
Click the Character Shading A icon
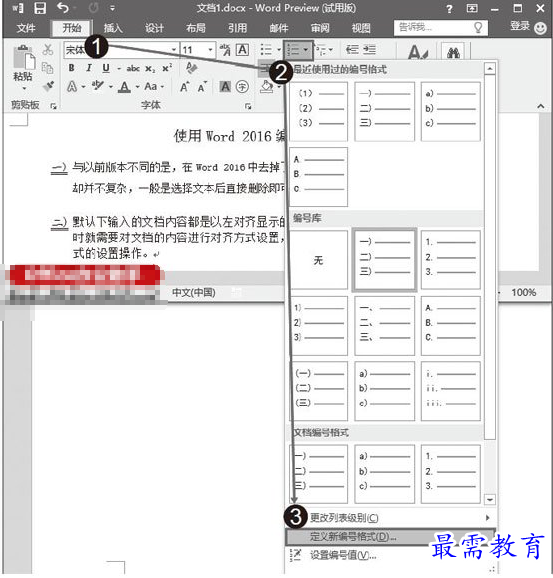pyautogui.click(x=225, y=87)
